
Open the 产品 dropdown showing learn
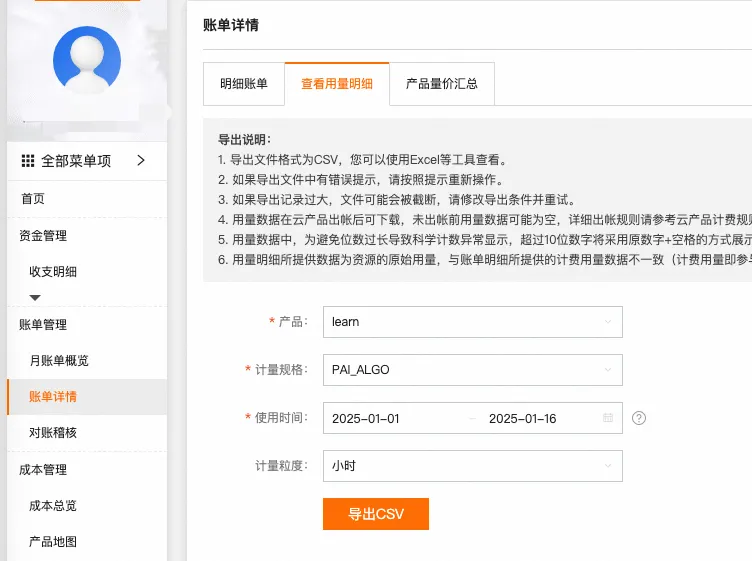coord(473,322)
